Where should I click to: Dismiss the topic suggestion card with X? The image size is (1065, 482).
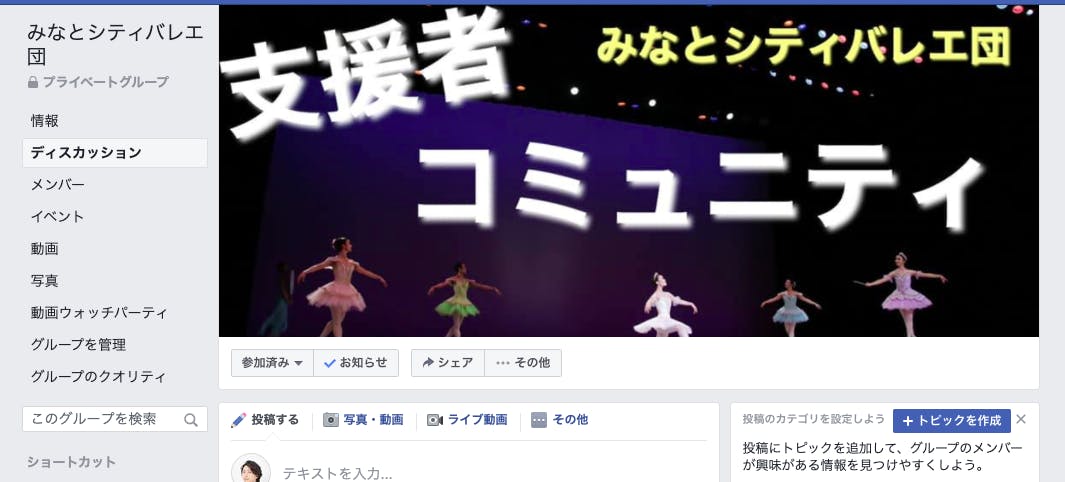pos(1021,420)
